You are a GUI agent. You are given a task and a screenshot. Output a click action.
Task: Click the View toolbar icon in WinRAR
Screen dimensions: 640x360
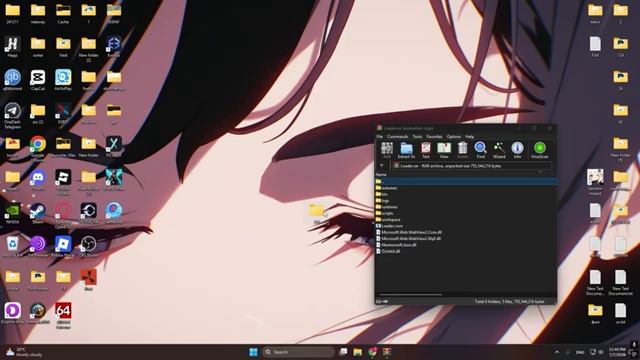coord(444,150)
